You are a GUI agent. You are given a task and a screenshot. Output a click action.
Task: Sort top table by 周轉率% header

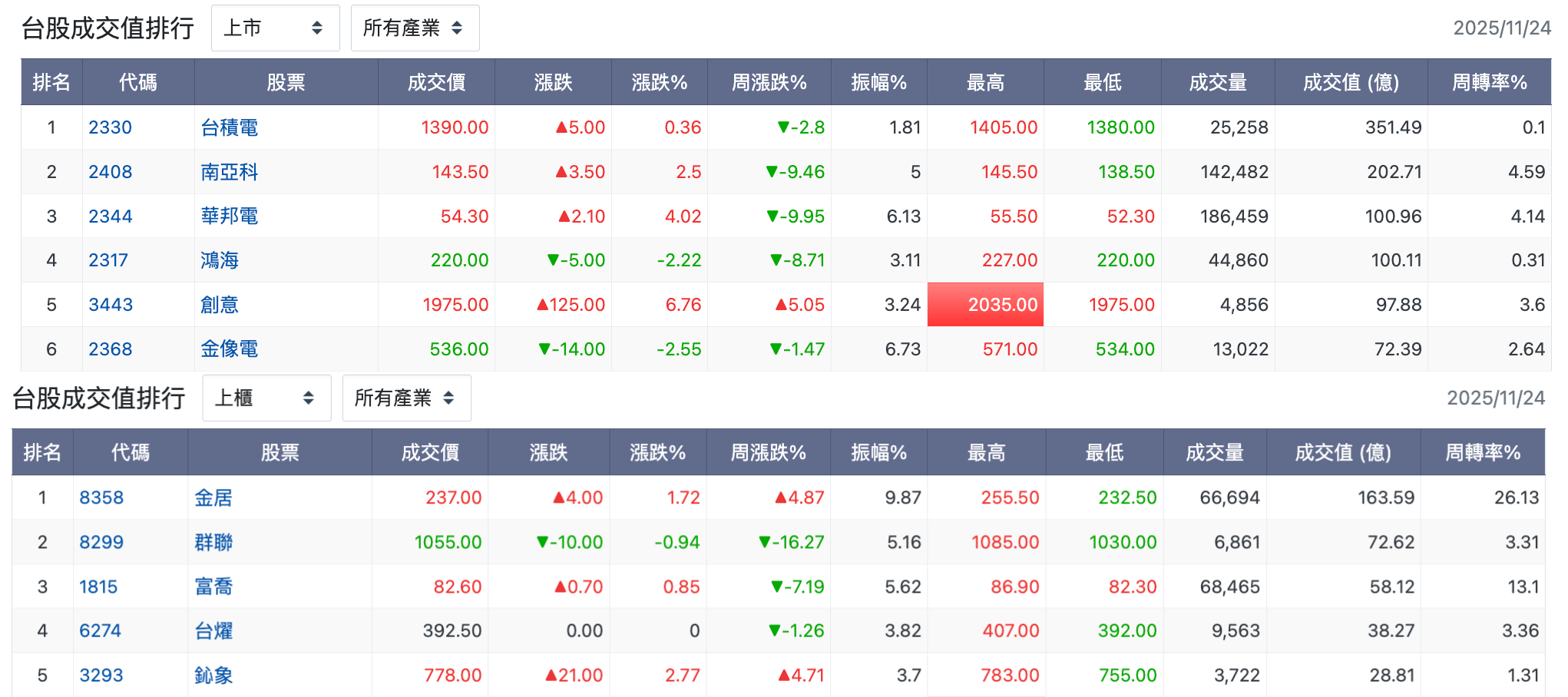point(1490,82)
